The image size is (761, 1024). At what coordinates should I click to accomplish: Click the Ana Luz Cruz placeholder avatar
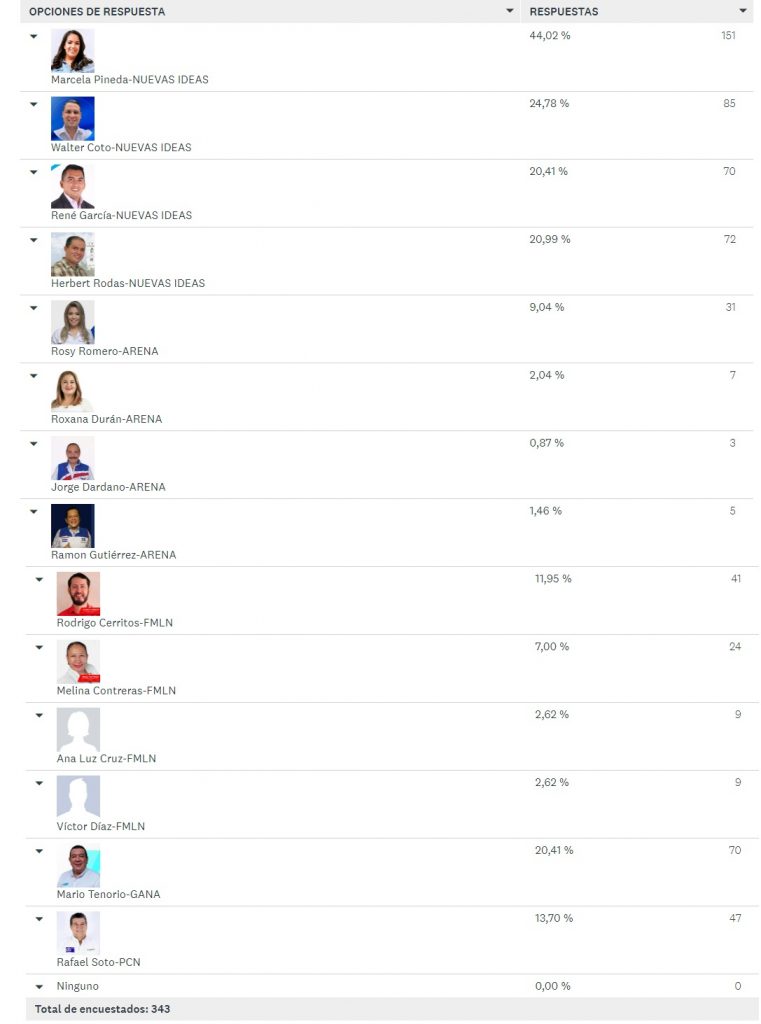[x=78, y=729]
